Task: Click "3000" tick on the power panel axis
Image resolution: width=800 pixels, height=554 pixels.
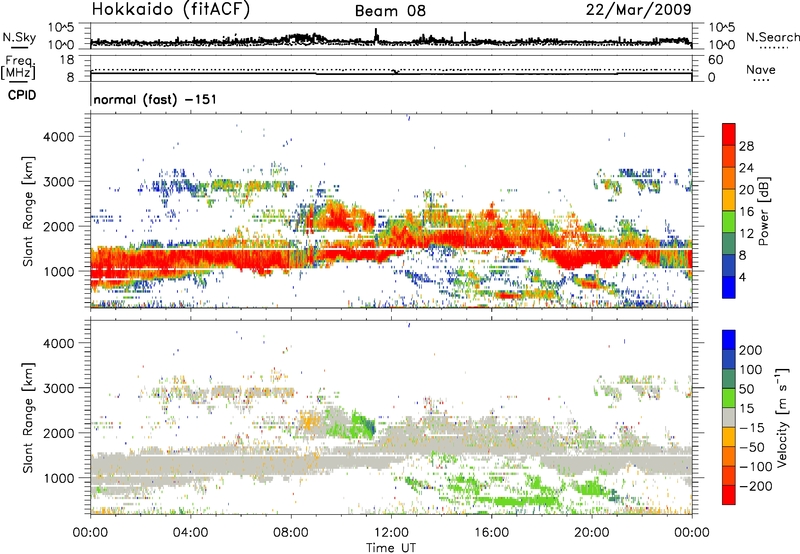Action: point(58,181)
